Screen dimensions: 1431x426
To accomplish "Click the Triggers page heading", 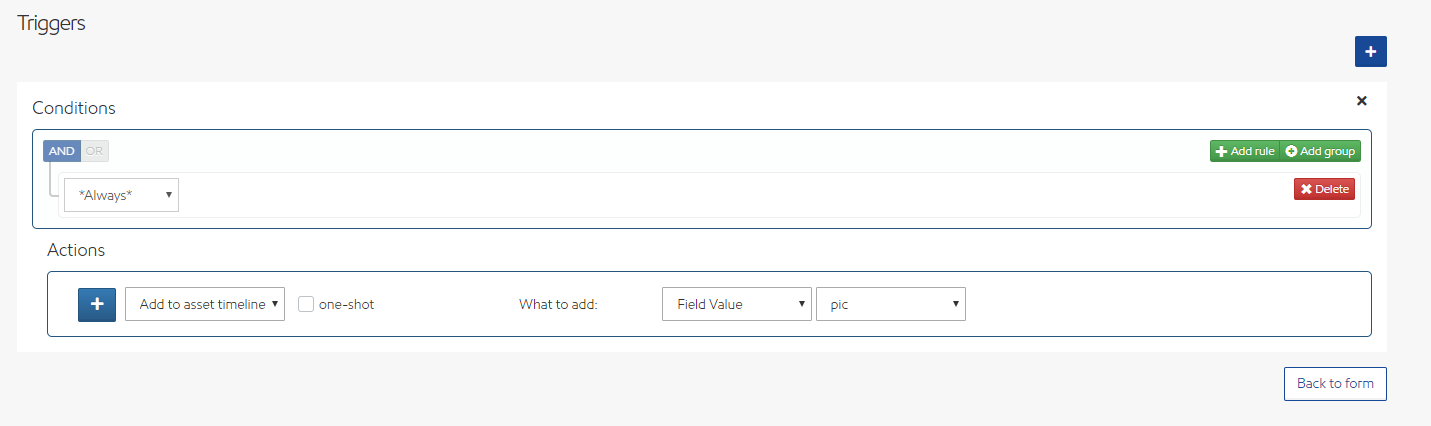I will [51, 24].
